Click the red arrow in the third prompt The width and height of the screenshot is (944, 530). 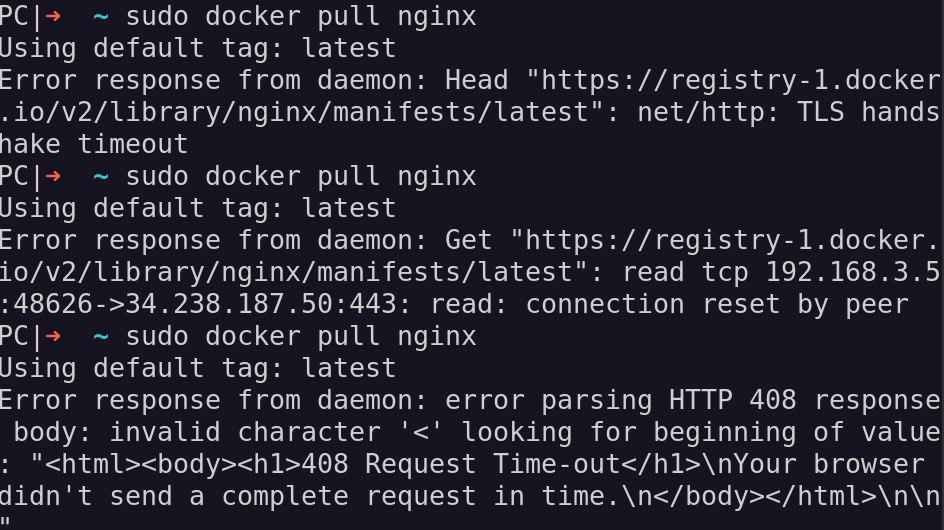coord(53,336)
